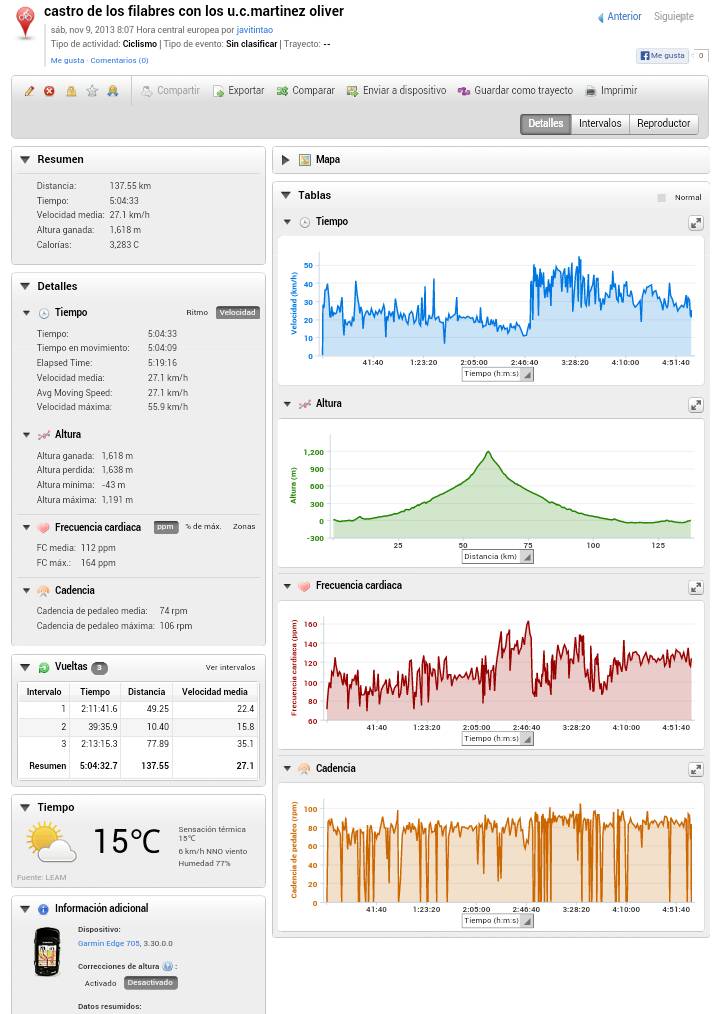Viewport: 720px width, 1014px height.
Task: Click the Normal chart size swatch
Action: point(661,198)
